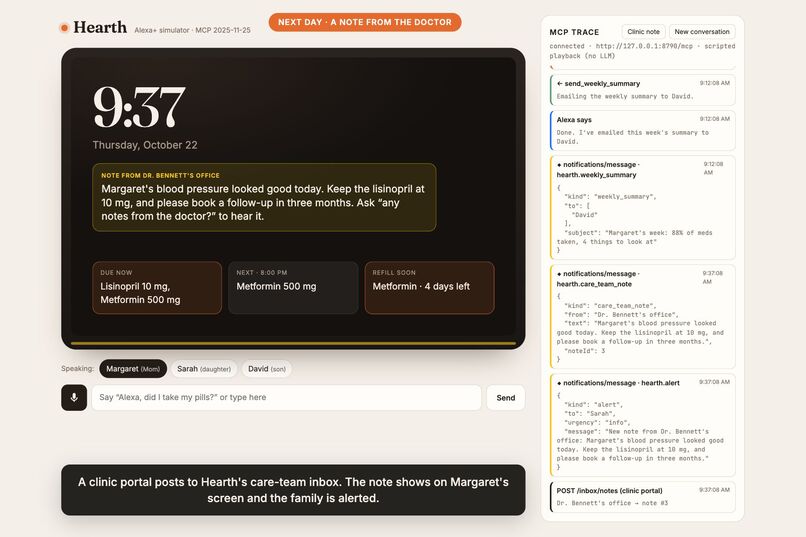Select the send_weekly_summary trace entry

(x=643, y=89)
